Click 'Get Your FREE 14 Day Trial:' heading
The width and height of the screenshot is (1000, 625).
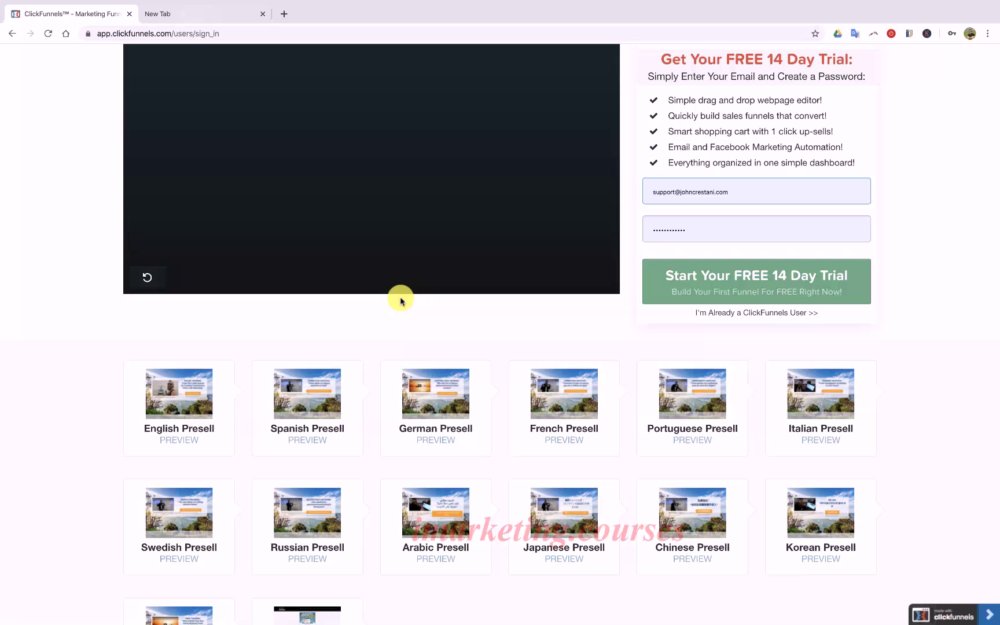coord(756,59)
